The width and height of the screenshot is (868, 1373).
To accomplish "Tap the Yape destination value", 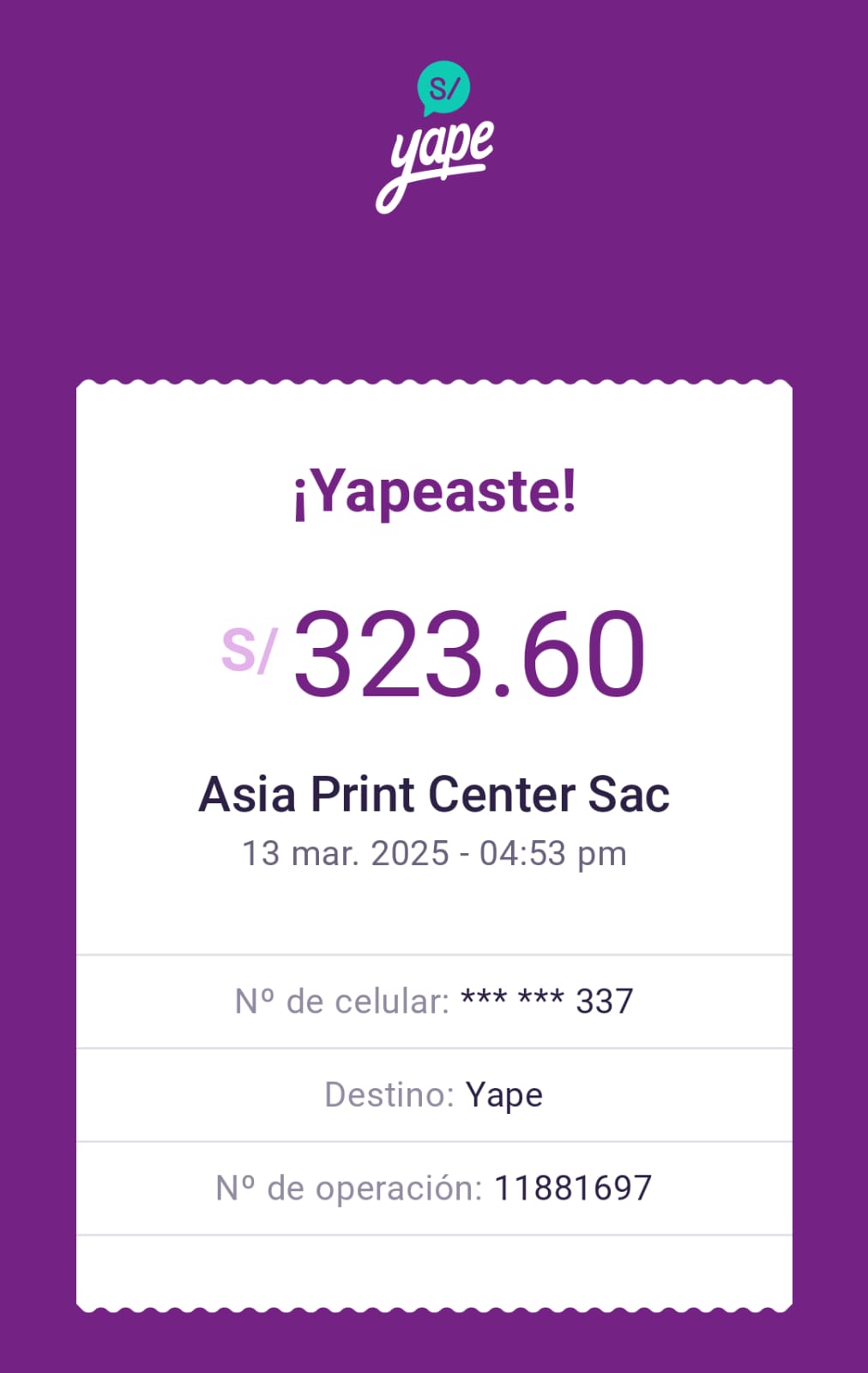I will [x=504, y=1096].
